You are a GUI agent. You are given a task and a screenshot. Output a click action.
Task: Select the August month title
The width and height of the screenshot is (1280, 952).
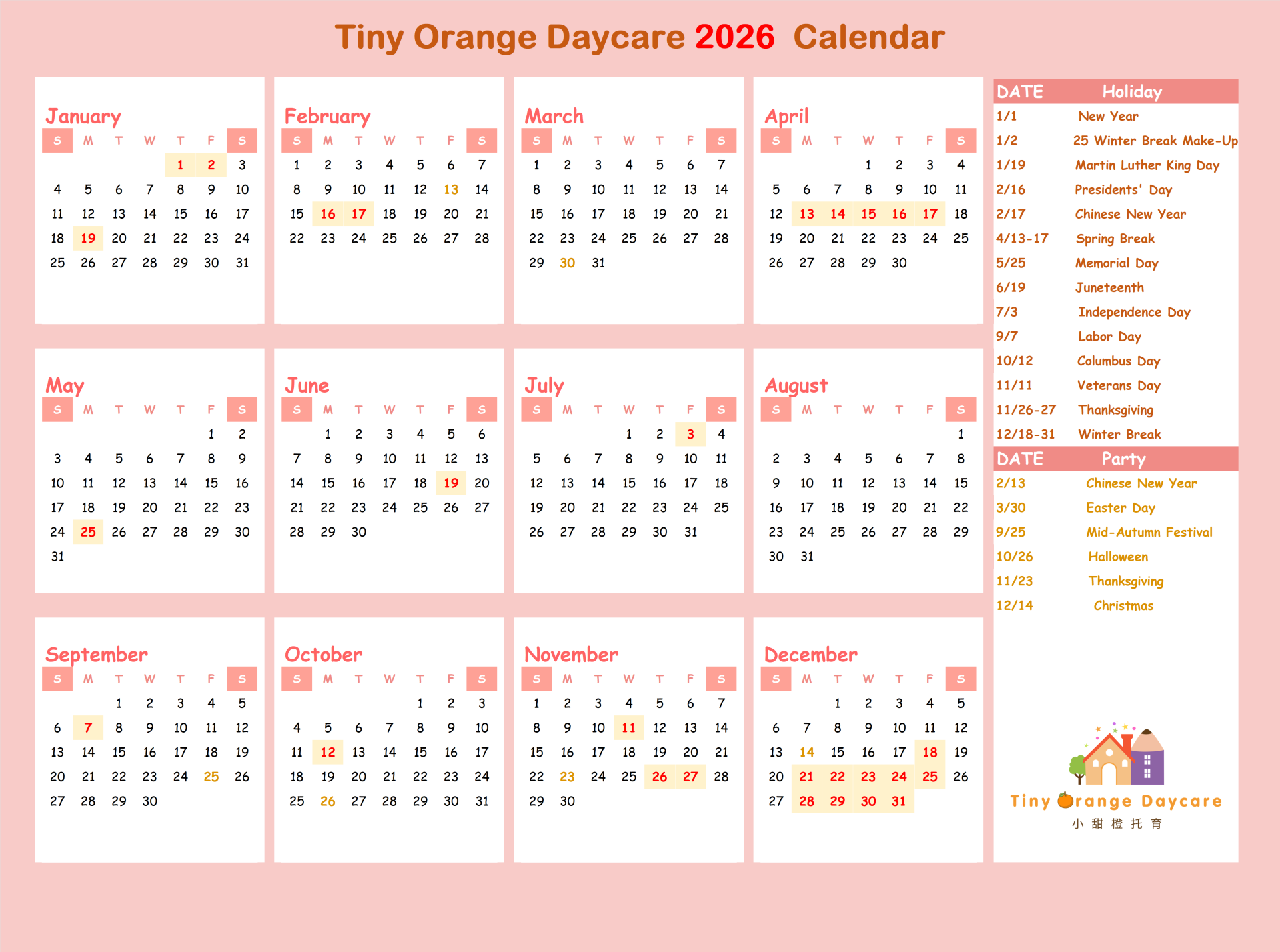tap(796, 385)
